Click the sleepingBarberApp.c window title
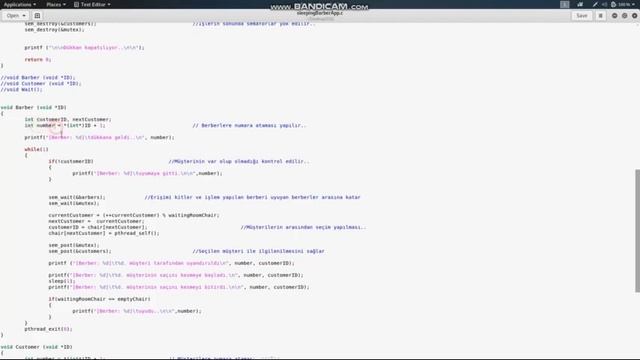640x360 pixels. [x=320, y=13]
